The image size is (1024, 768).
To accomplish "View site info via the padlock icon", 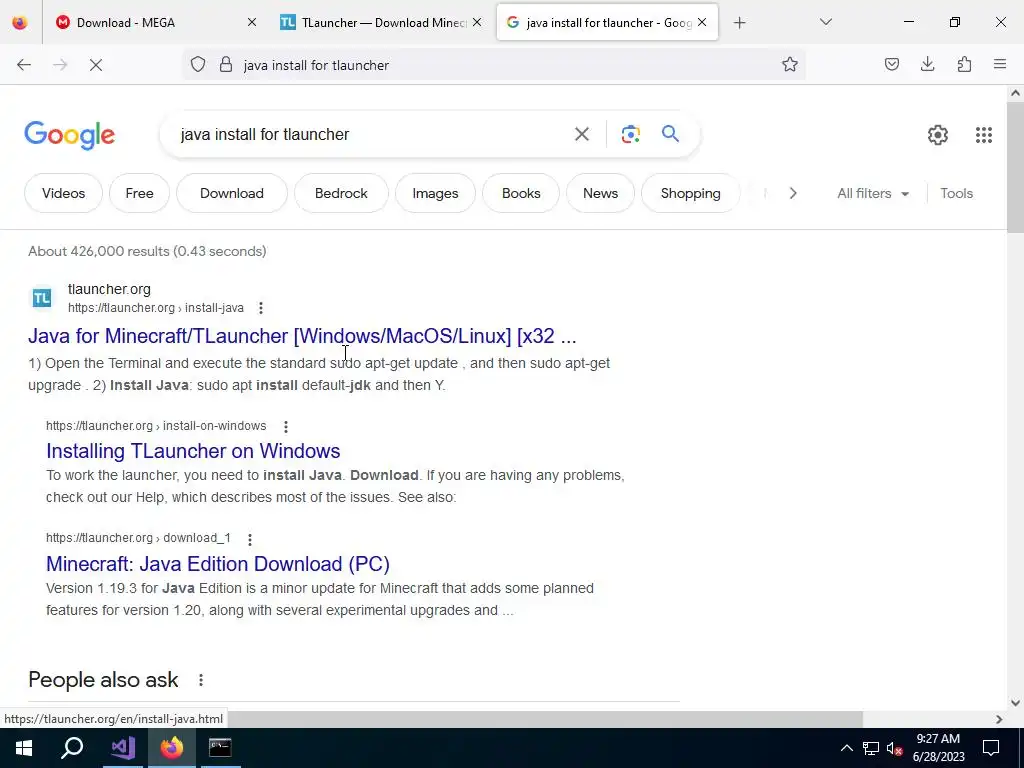I will coord(226,65).
